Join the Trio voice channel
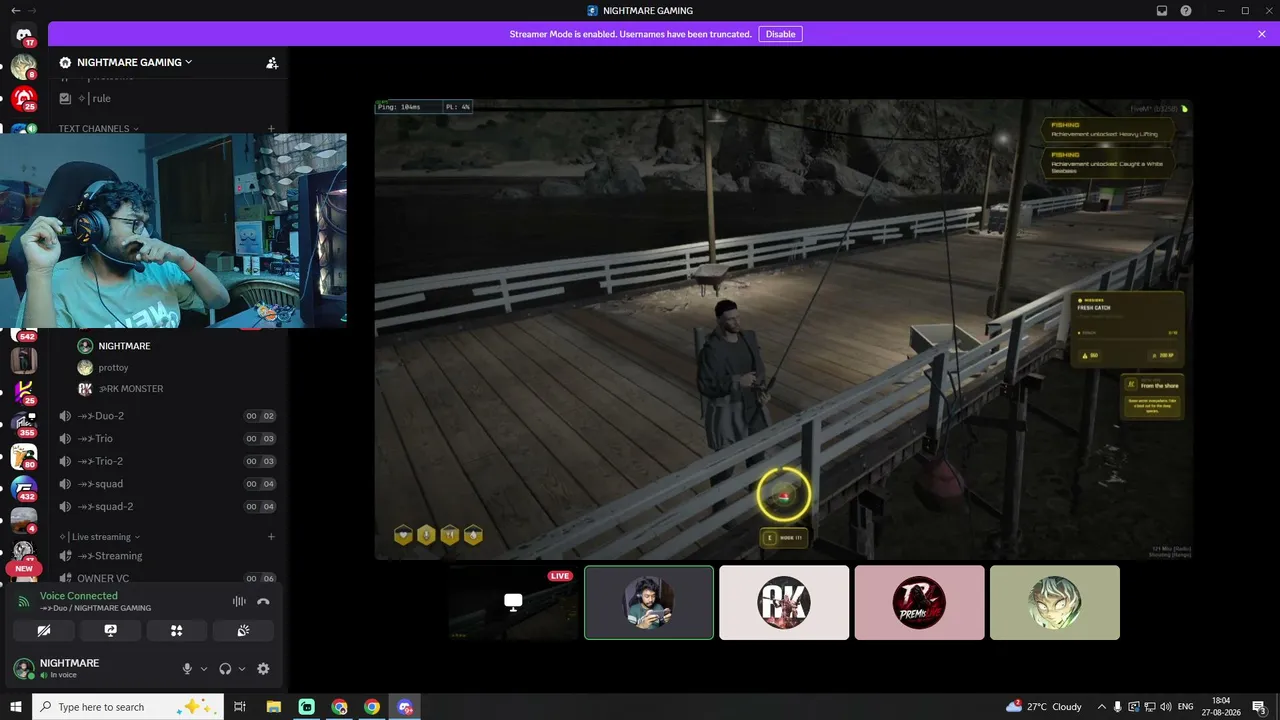This screenshot has height=720, width=1280. 168,439
